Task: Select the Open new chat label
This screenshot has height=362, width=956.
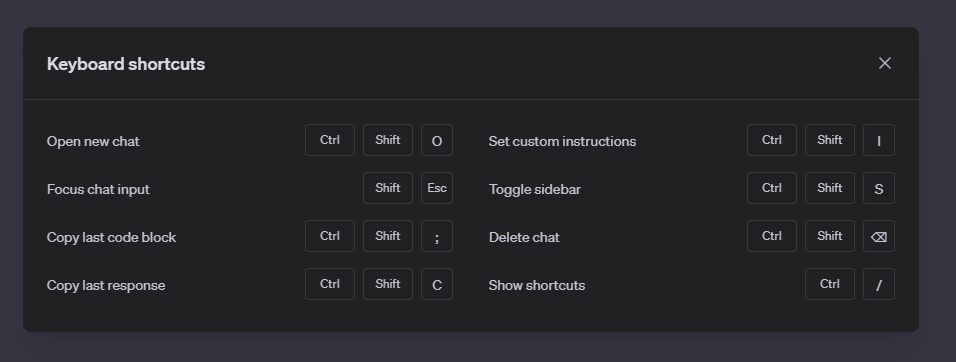Action: tap(93, 141)
